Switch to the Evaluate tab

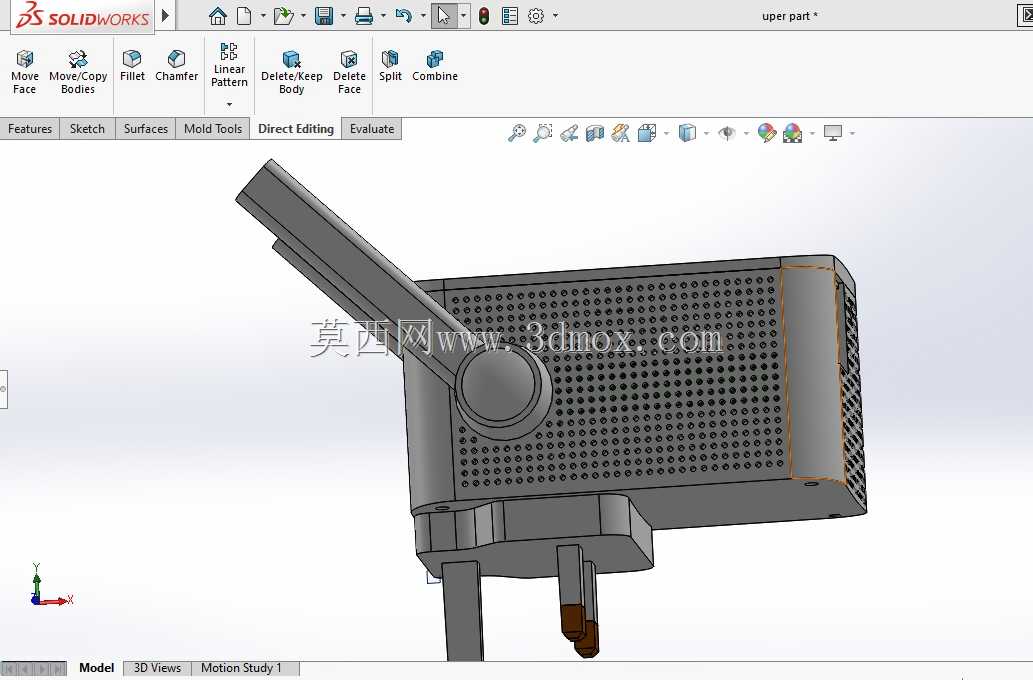pos(372,128)
